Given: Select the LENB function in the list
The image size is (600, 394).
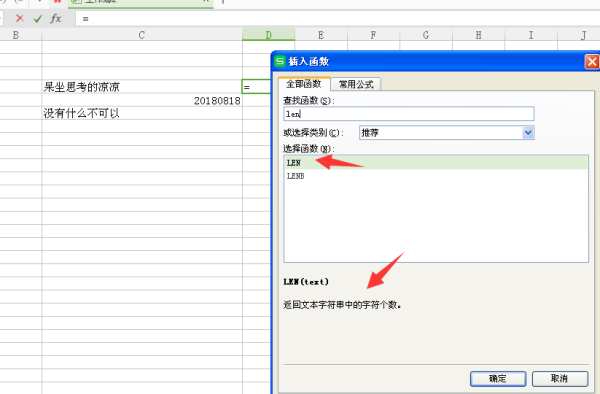Looking at the screenshot, I should pos(435,176).
